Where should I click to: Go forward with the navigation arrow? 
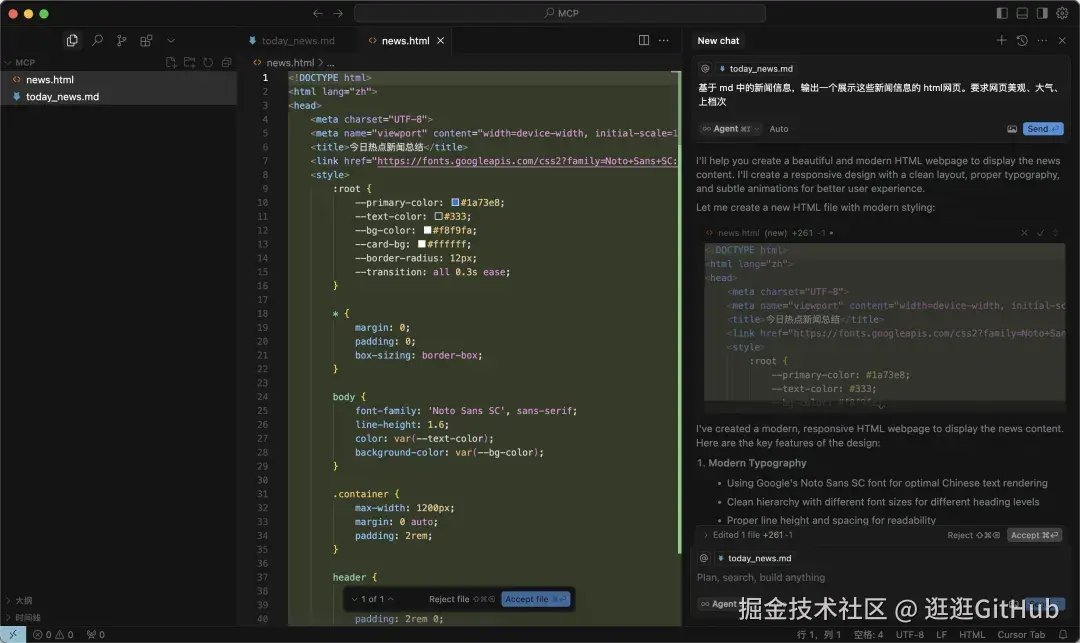[338, 13]
